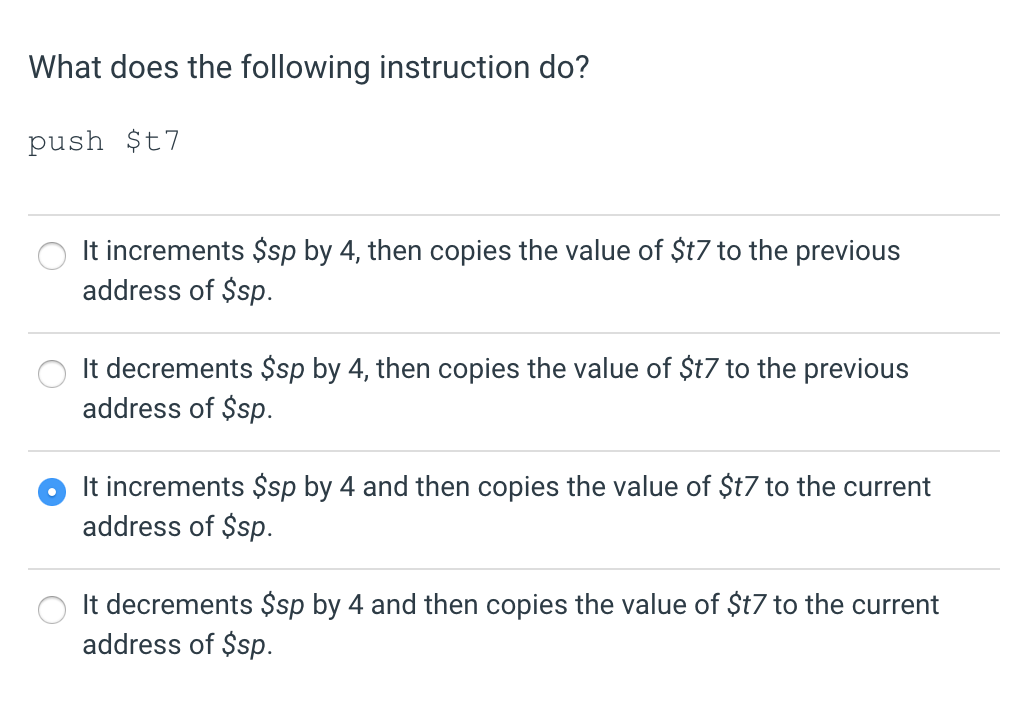Click the currently selected third radio button
The height and width of the screenshot is (714, 1016).
pyautogui.click(x=52, y=492)
